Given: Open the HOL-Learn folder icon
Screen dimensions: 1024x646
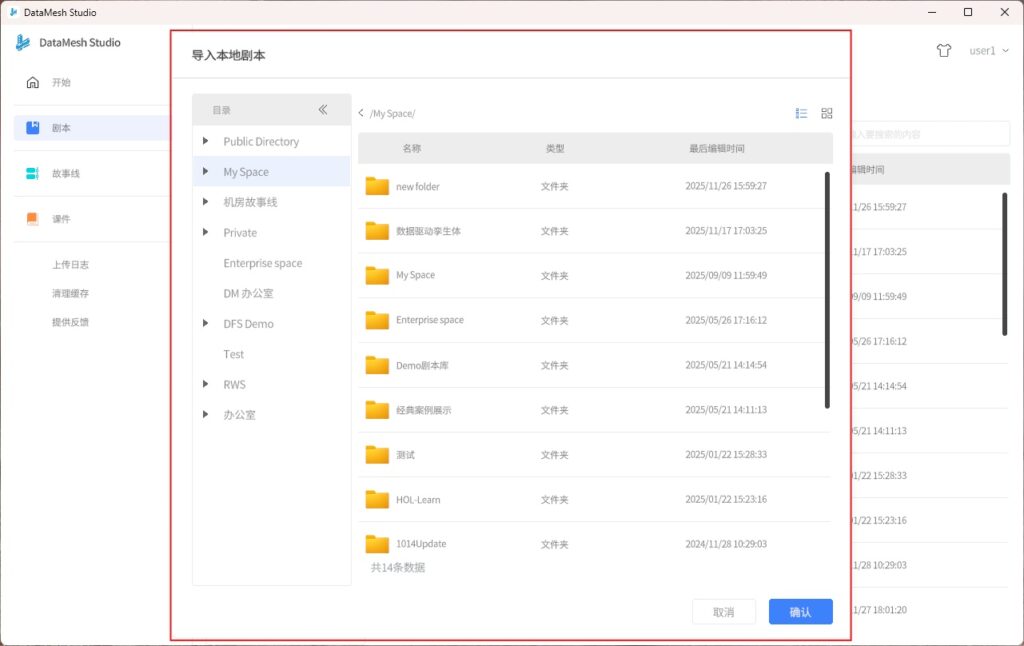Looking at the screenshot, I should pos(377,499).
